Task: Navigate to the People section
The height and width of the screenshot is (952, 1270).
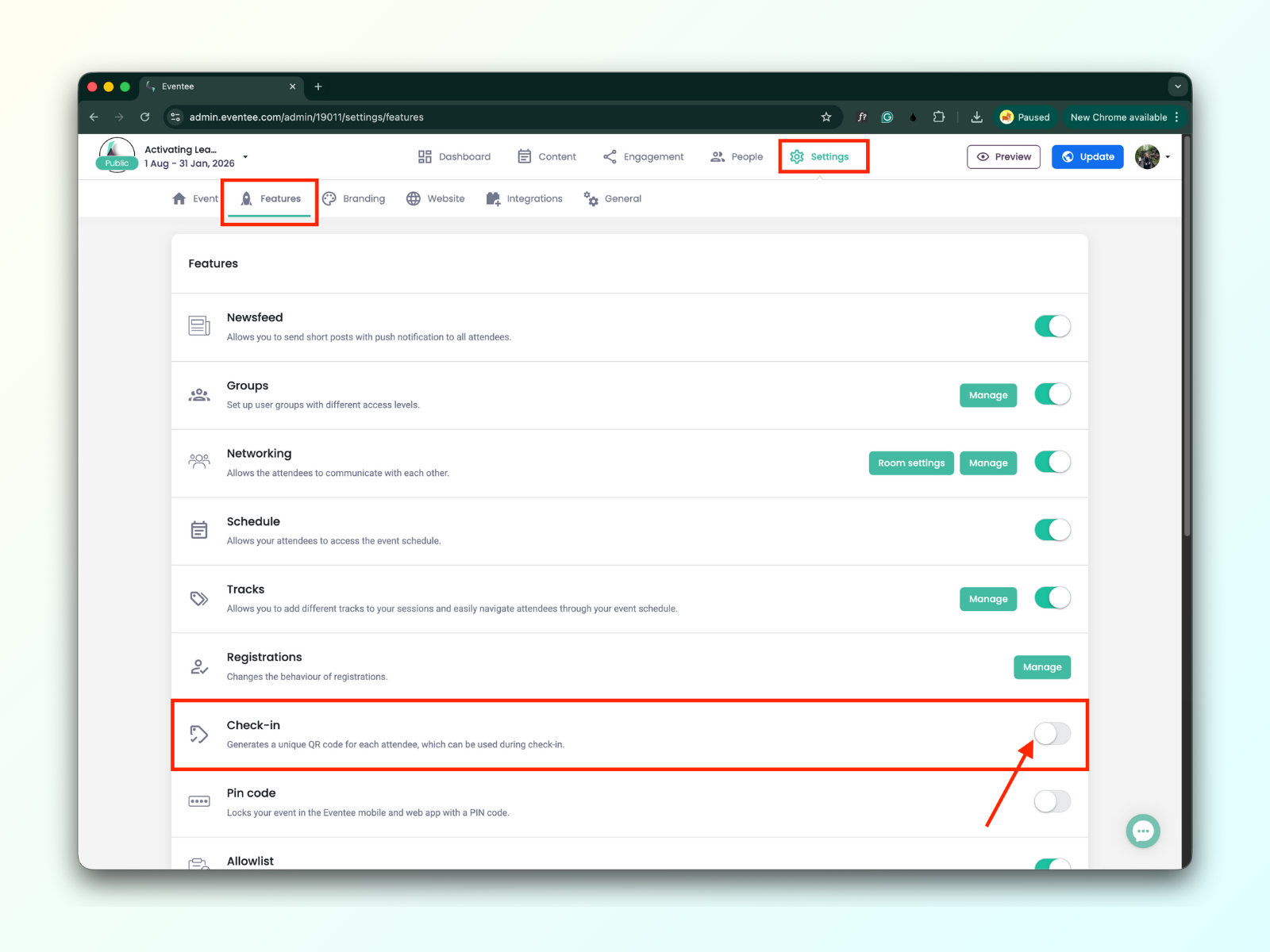Action: 737,157
